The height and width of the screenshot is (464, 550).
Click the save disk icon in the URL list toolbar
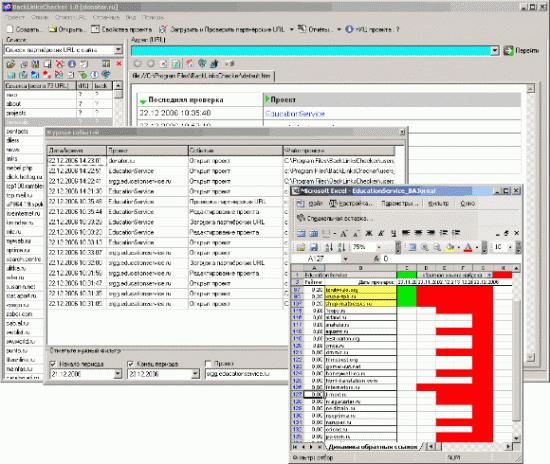[x=35, y=64]
